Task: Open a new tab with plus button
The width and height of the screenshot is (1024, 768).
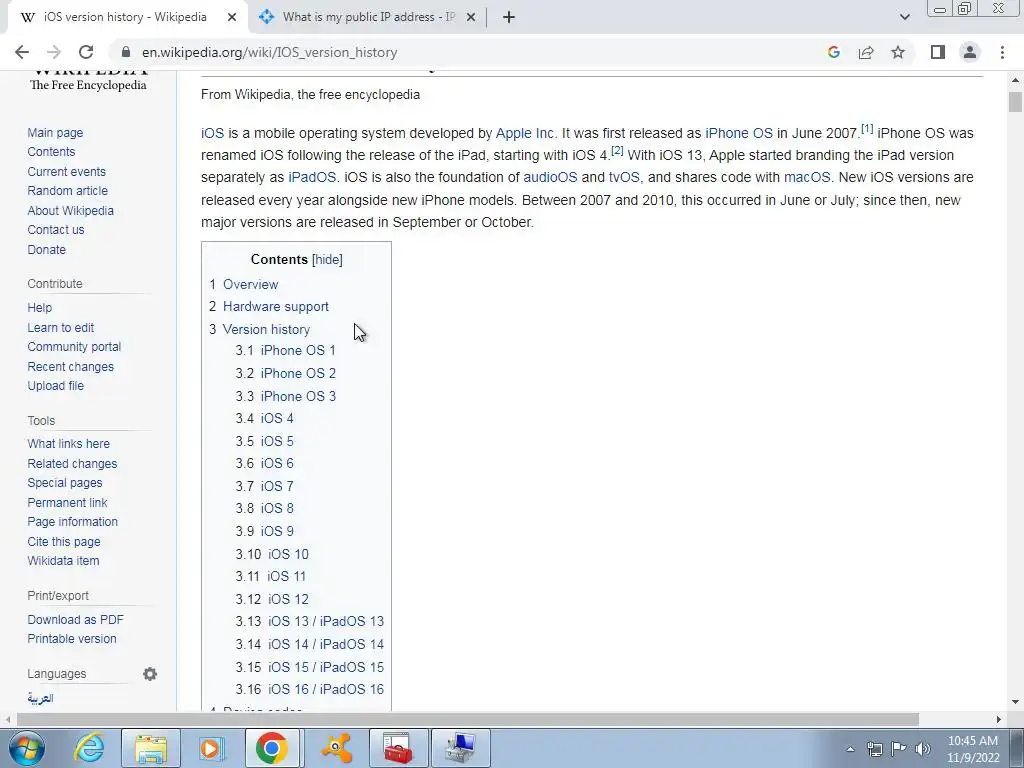Action: 509,18
